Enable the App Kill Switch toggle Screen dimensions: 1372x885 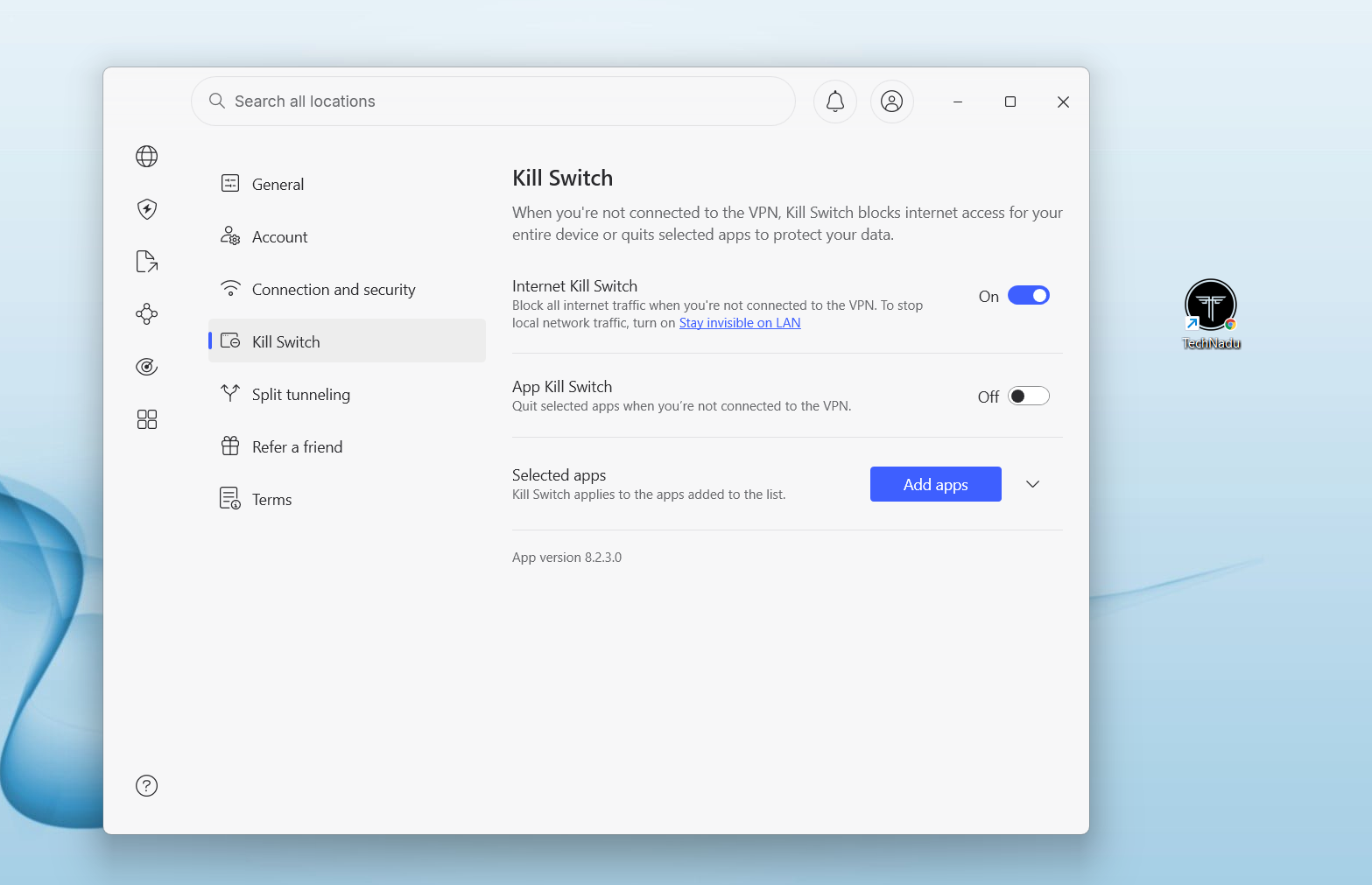[x=1028, y=397]
